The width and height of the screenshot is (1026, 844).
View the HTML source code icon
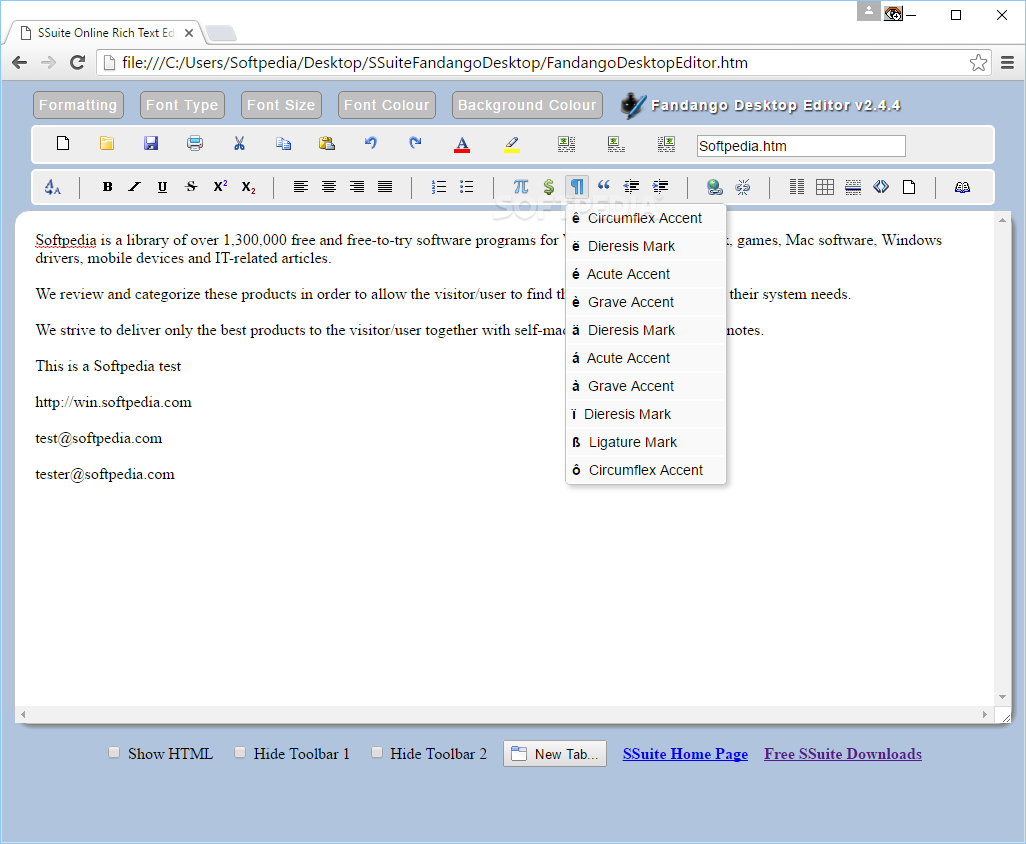[881, 187]
